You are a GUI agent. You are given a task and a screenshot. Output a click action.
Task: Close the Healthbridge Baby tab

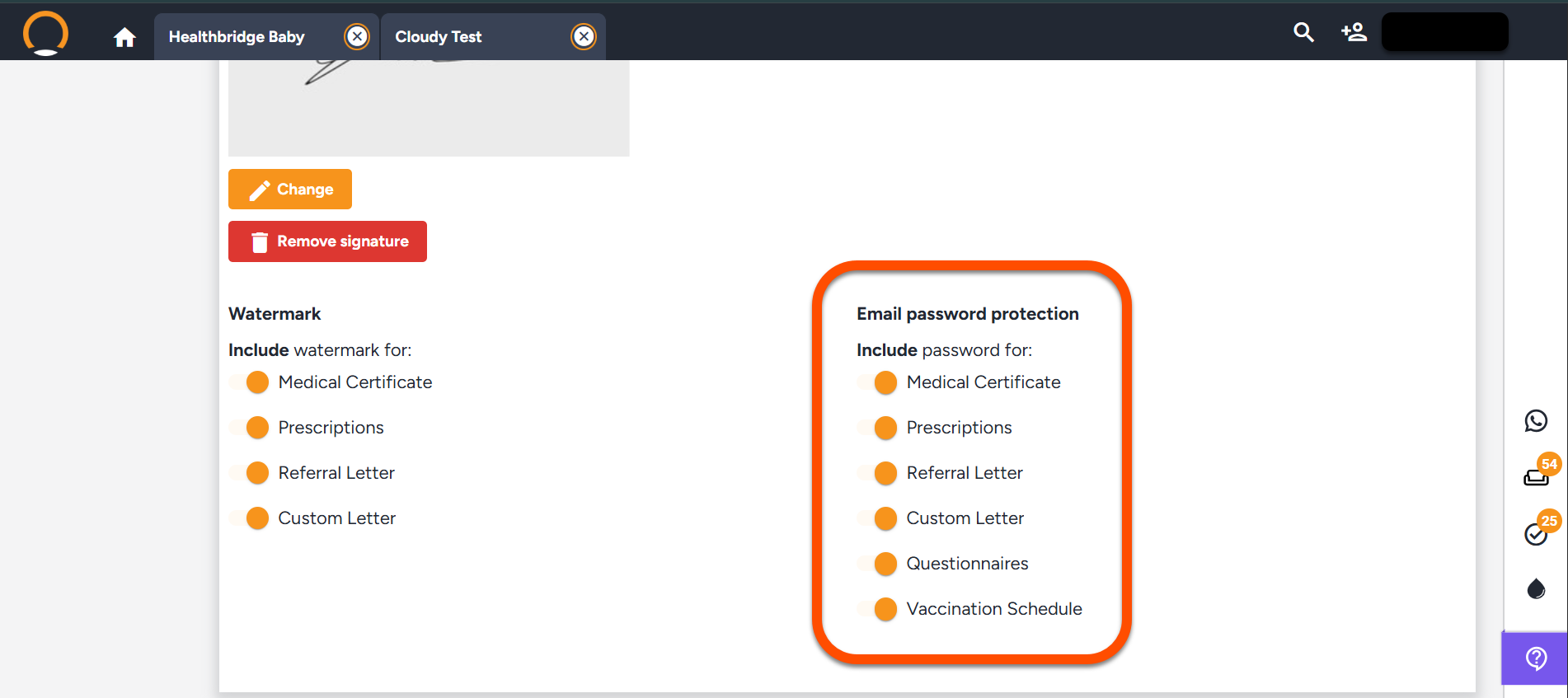(x=357, y=36)
